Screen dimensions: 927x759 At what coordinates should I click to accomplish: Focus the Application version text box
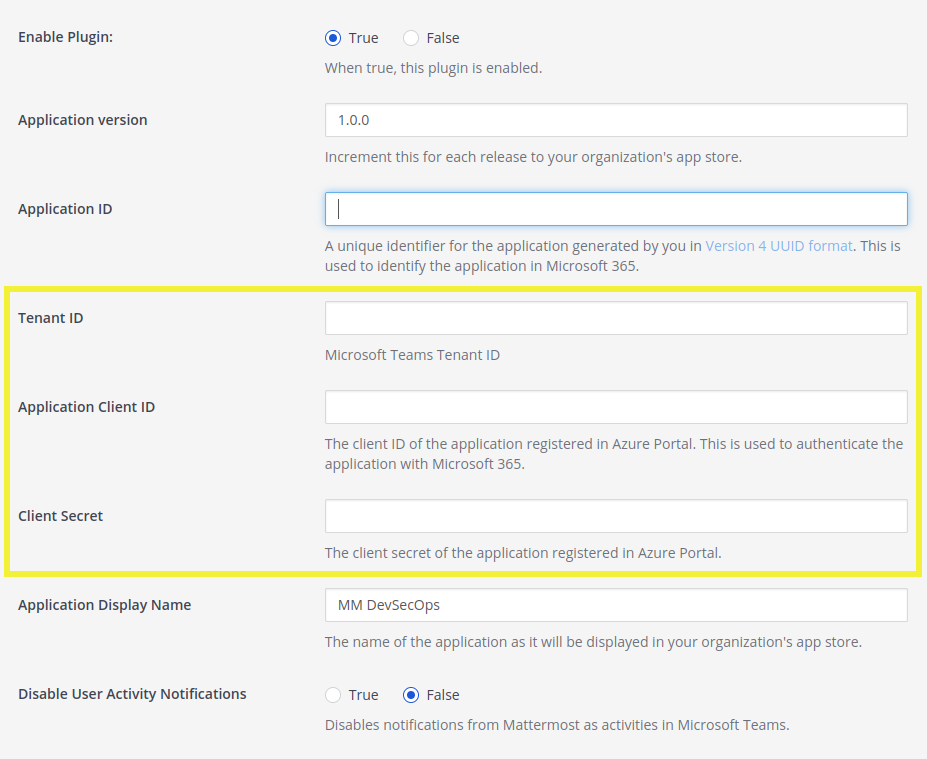pos(616,120)
